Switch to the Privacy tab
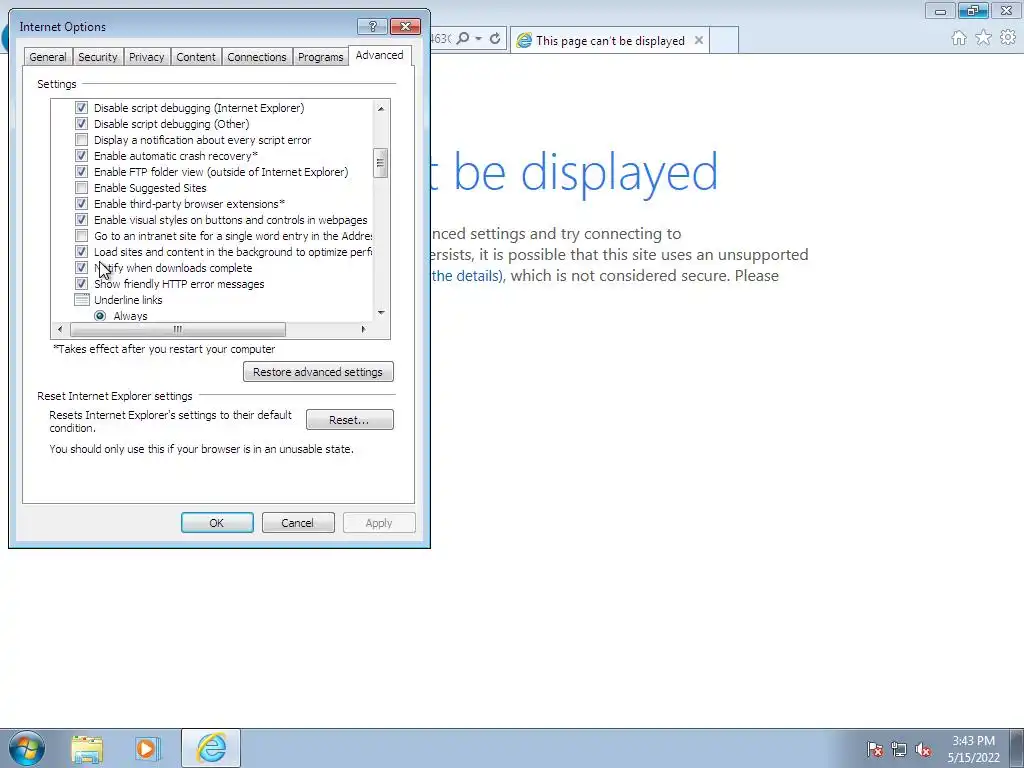Viewport: 1024px width, 768px height. (146, 57)
